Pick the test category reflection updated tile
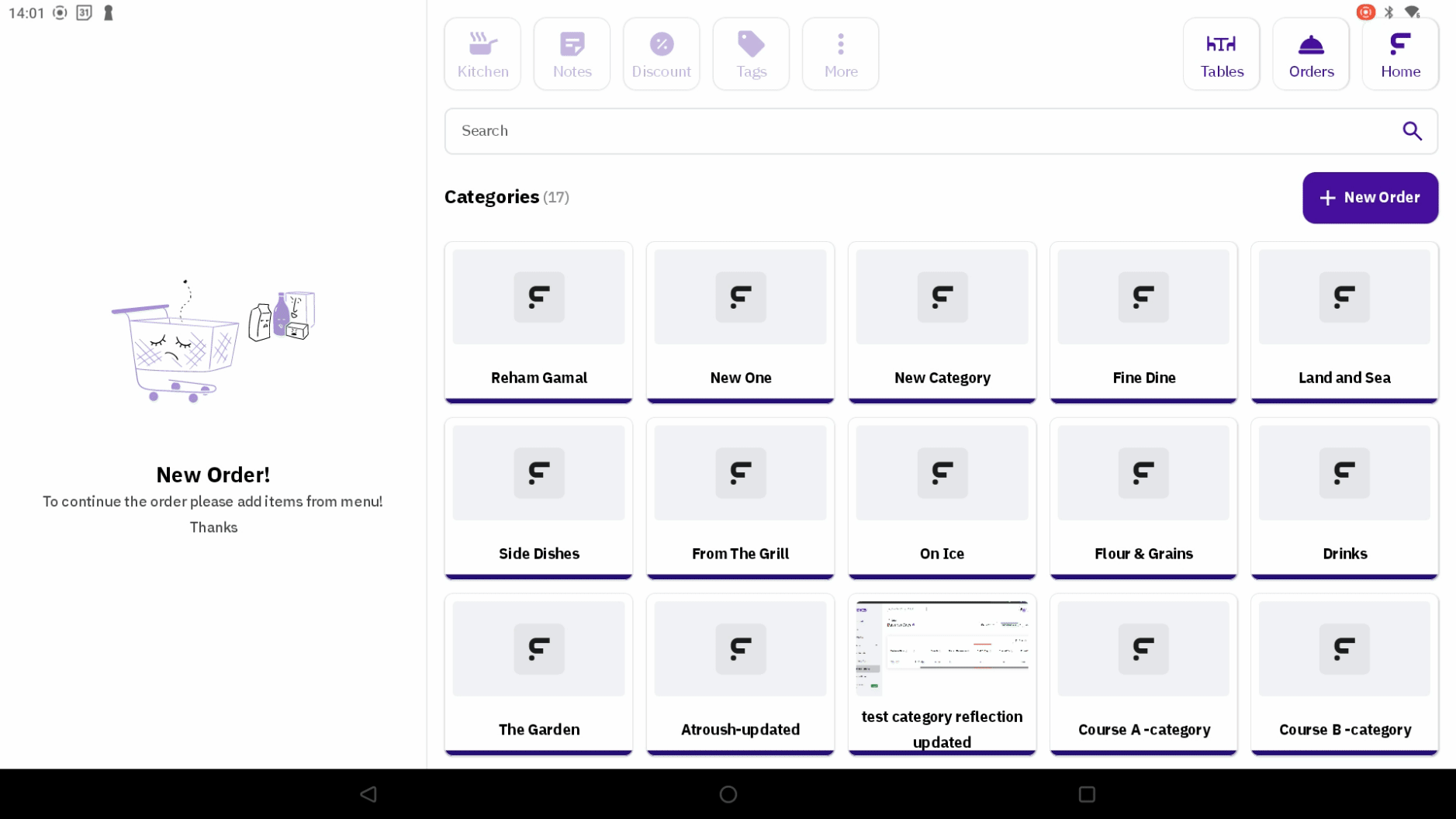The image size is (1456, 819). [x=941, y=674]
